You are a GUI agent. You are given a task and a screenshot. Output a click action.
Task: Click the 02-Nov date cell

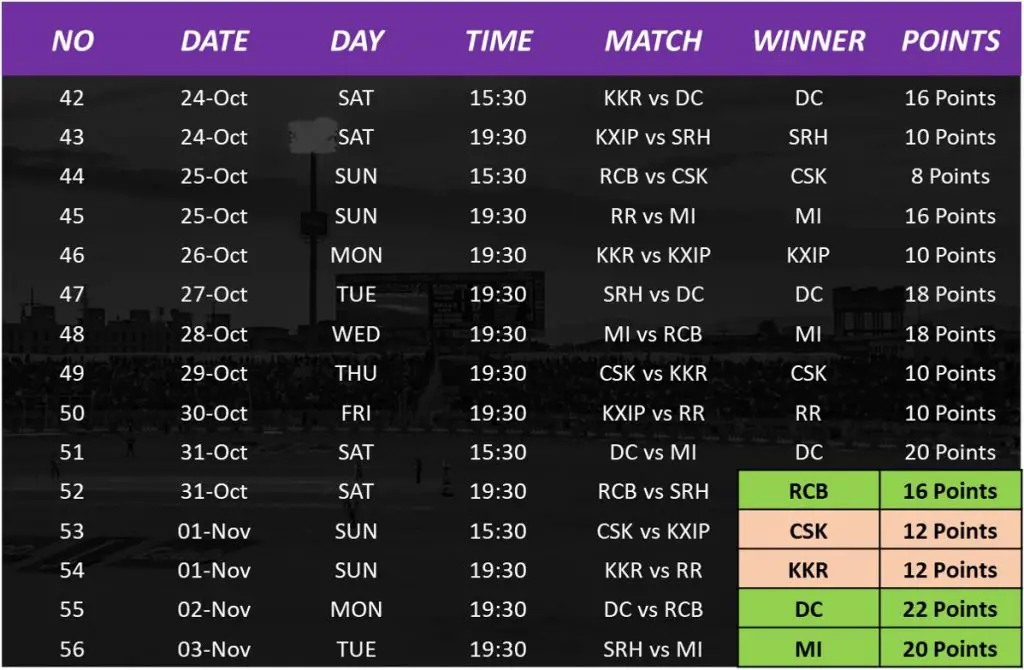tap(214, 609)
